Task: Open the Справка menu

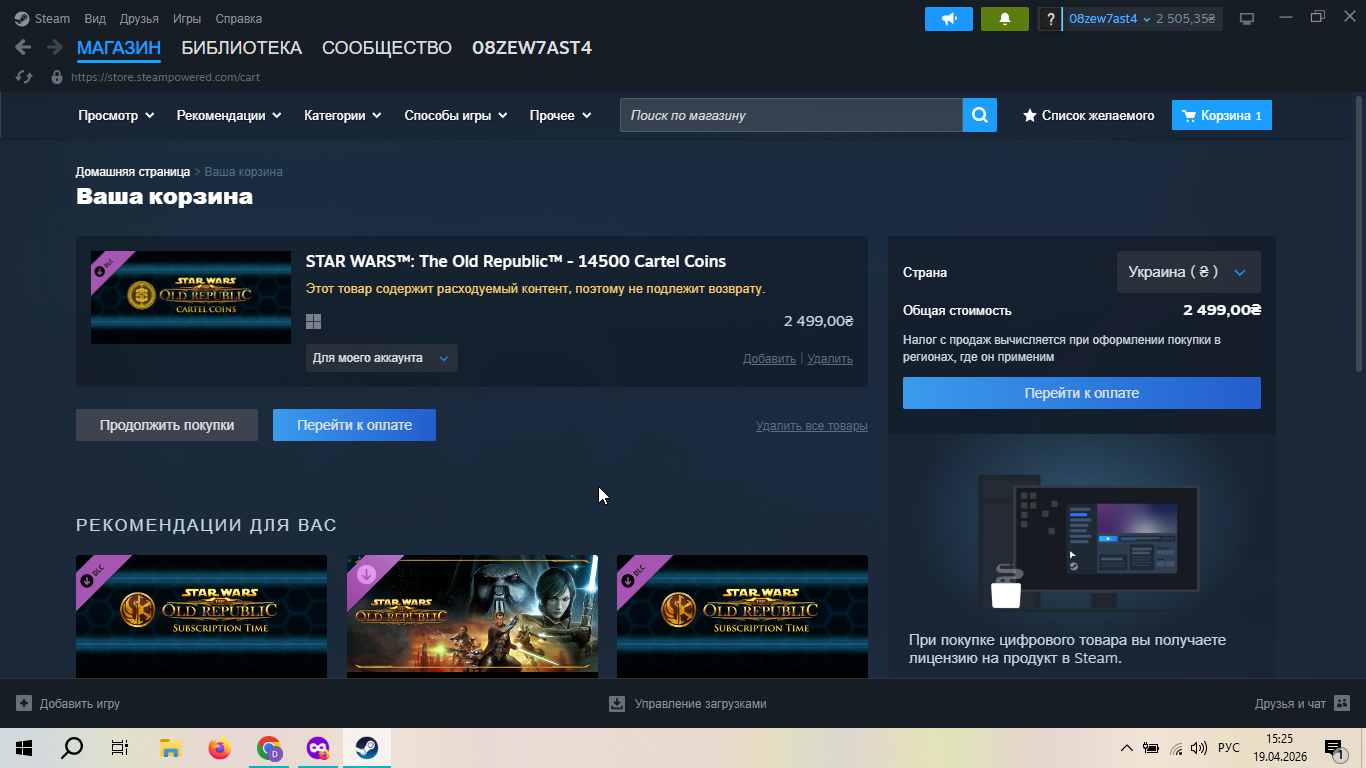Action: point(239,19)
